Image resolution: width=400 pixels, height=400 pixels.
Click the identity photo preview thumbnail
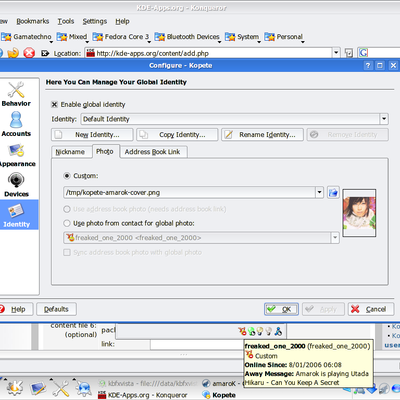click(x=359, y=213)
